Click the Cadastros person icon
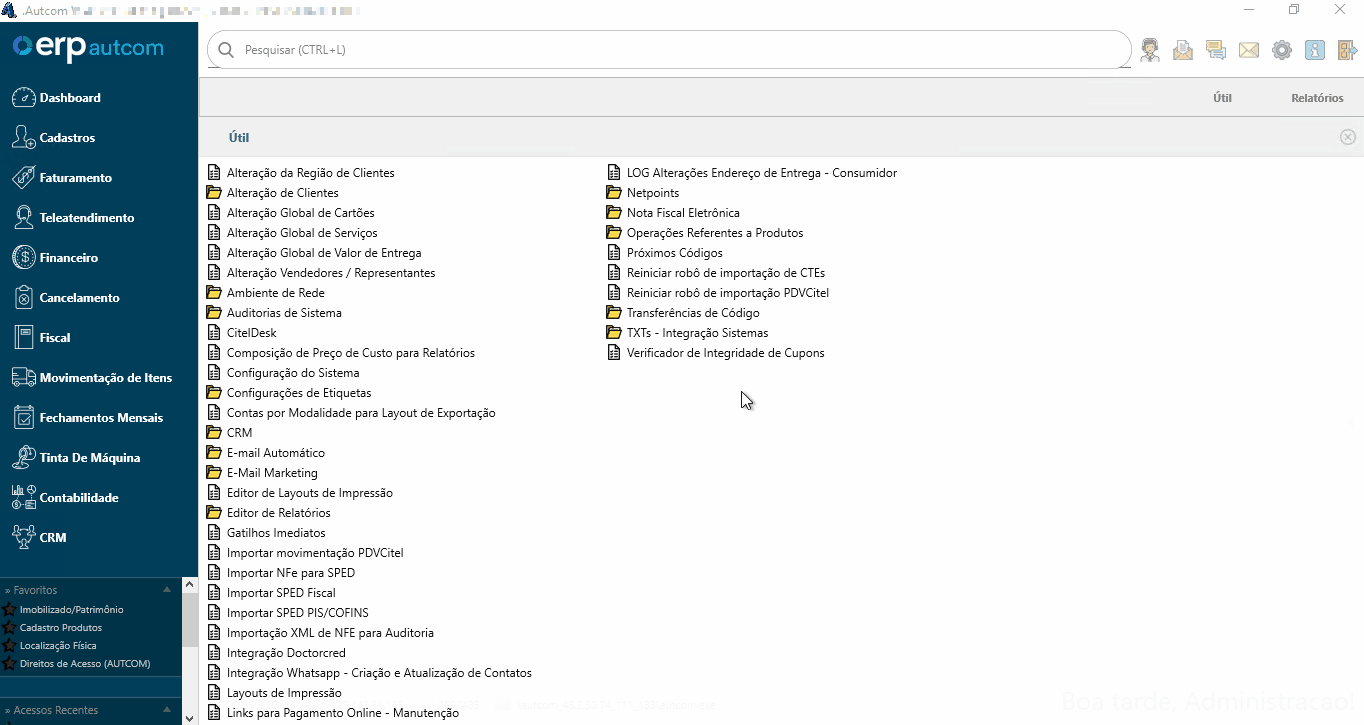Image resolution: width=1364 pixels, height=725 pixels. tap(23, 138)
